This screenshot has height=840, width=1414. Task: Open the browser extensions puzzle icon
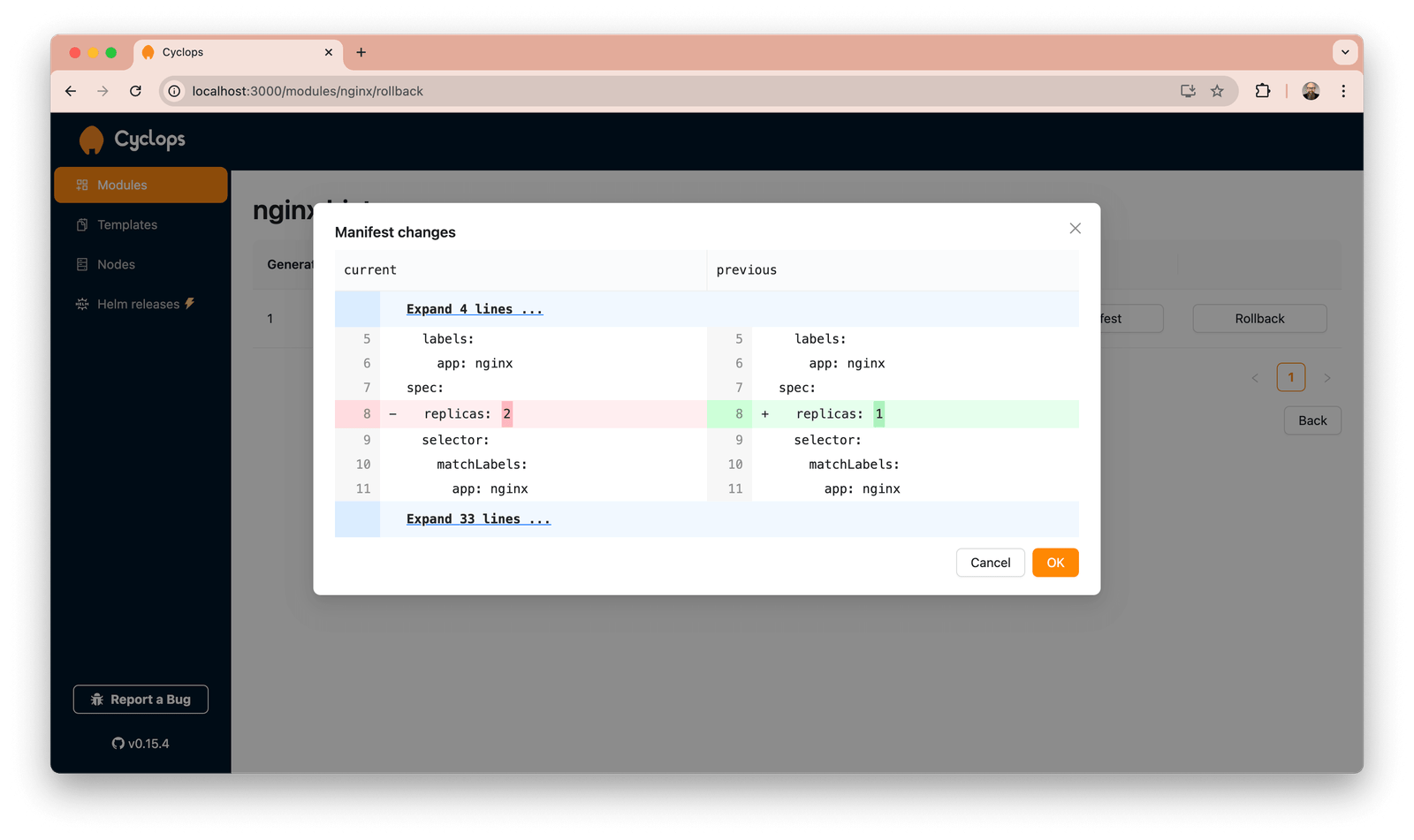(x=1262, y=91)
